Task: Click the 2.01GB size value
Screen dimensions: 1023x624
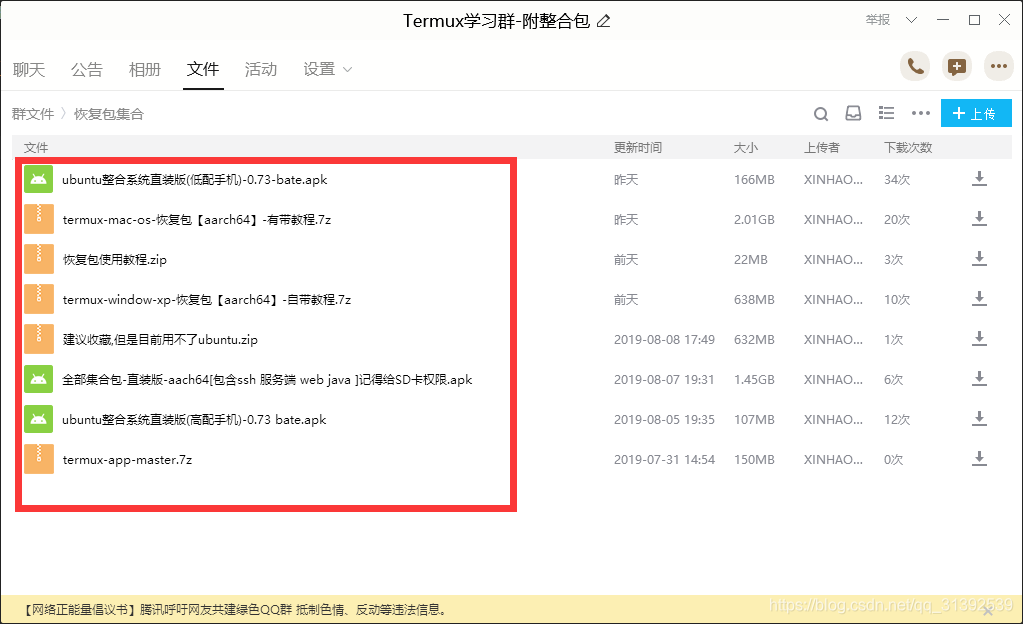Action: pos(754,220)
